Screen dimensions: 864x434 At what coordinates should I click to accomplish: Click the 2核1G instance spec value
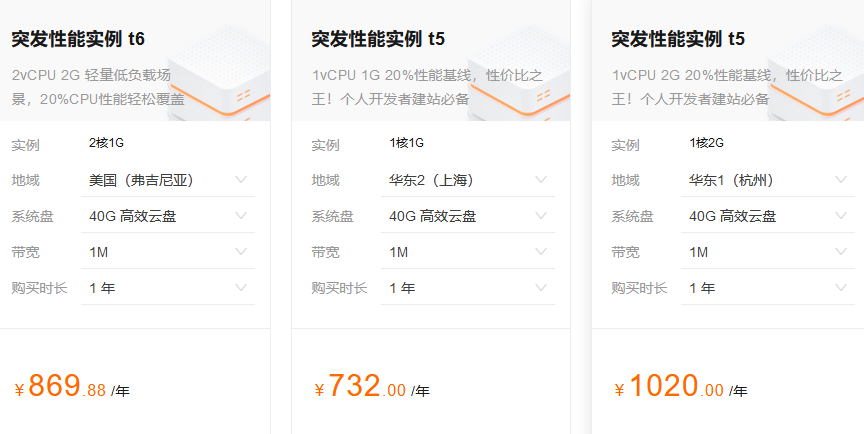(106, 143)
